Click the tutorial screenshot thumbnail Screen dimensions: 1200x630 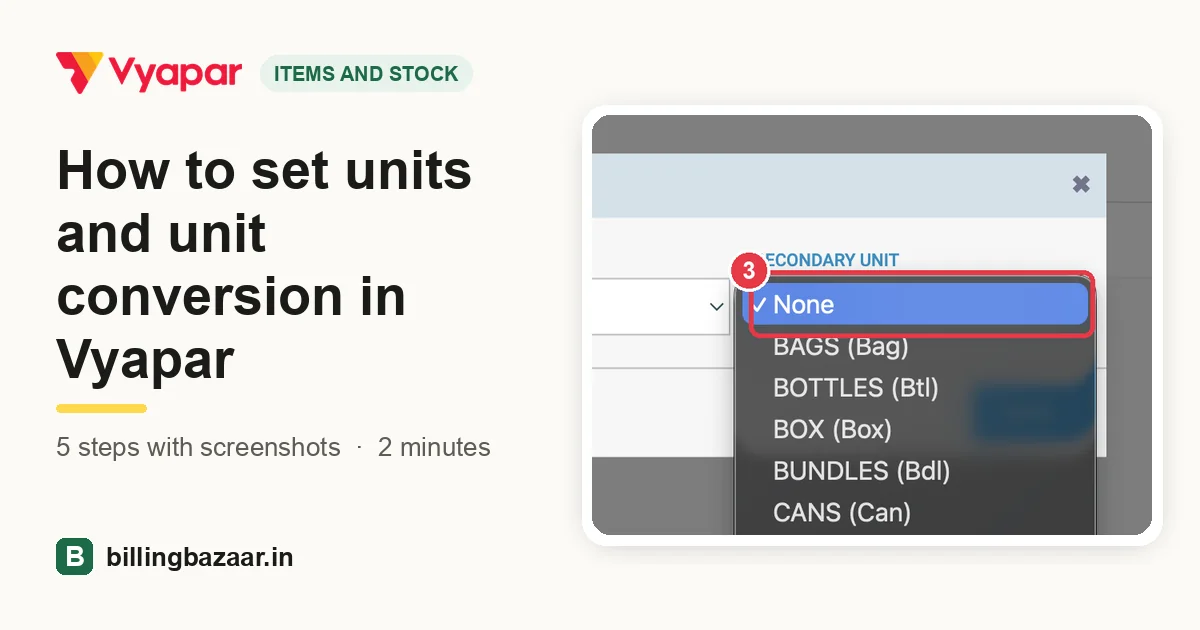pos(871,325)
